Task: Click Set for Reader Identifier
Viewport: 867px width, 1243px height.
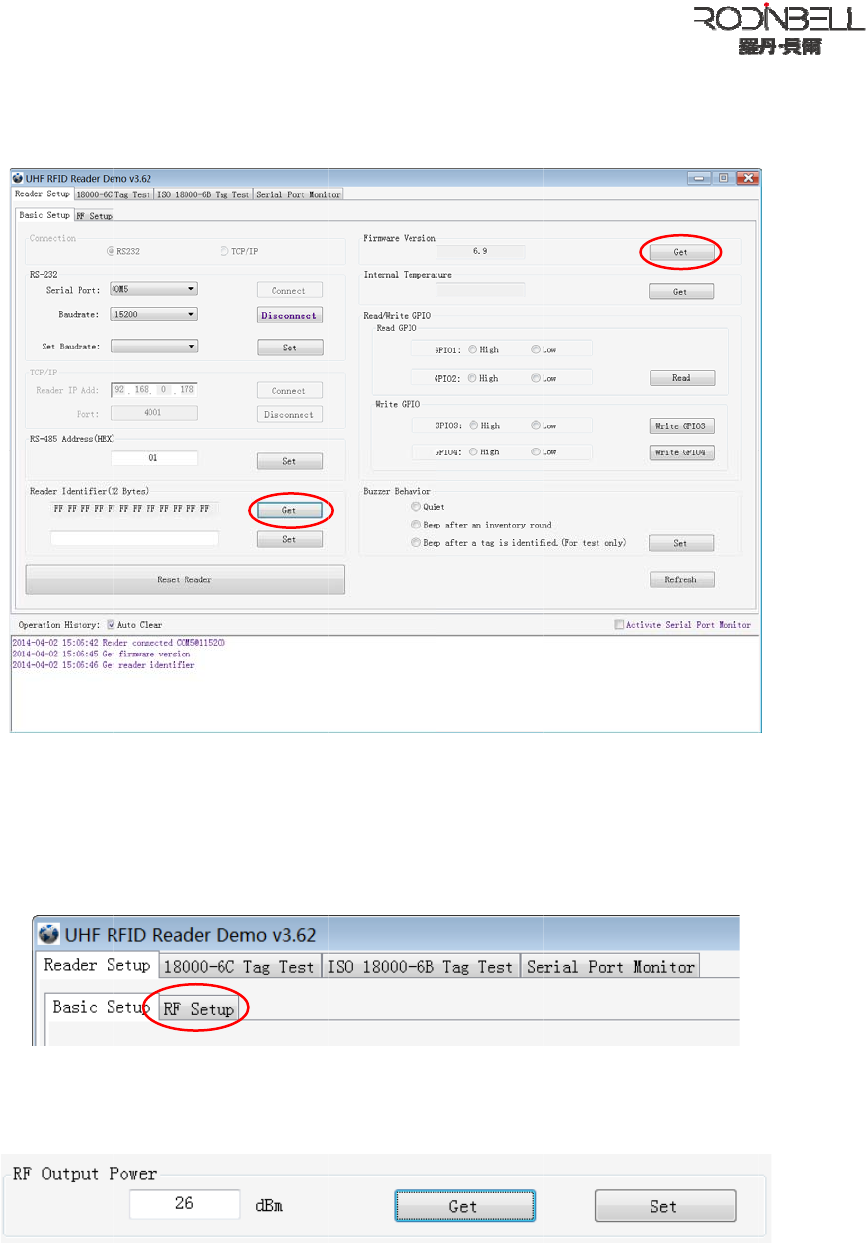Action: pyautogui.click(x=290, y=539)
